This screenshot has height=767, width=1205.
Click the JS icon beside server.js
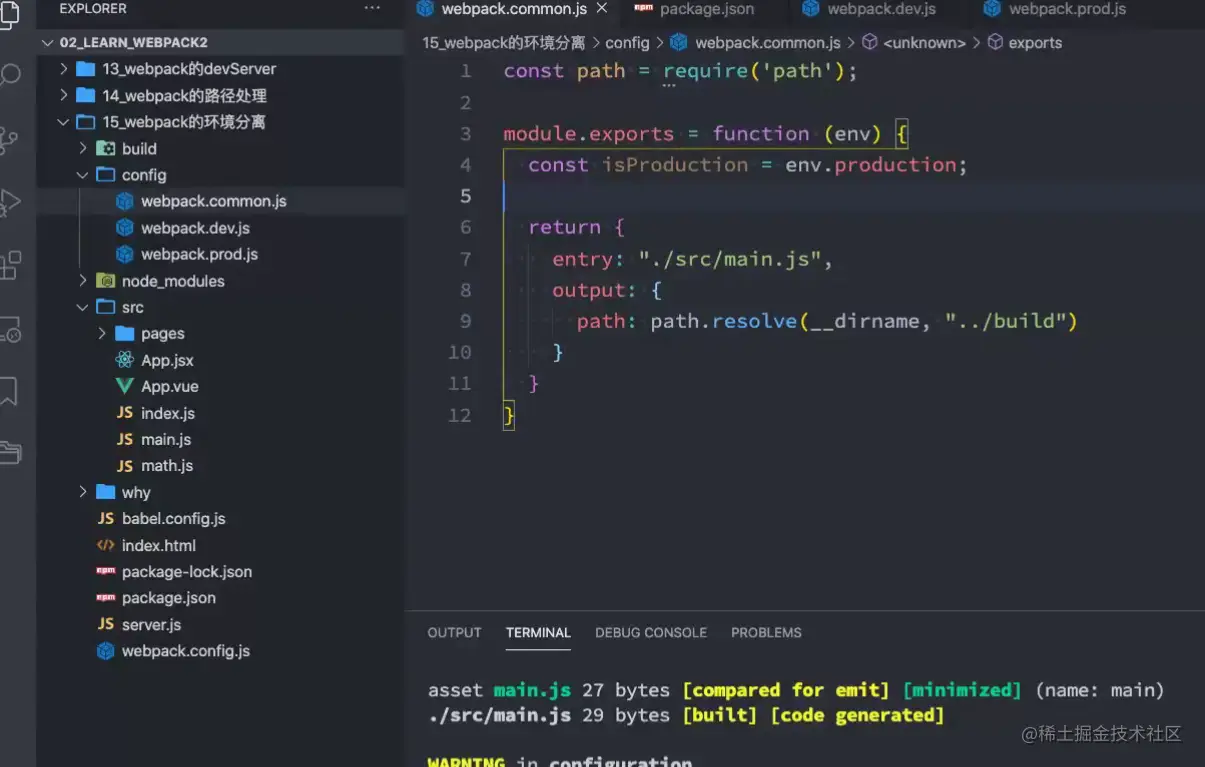point(106,624)
